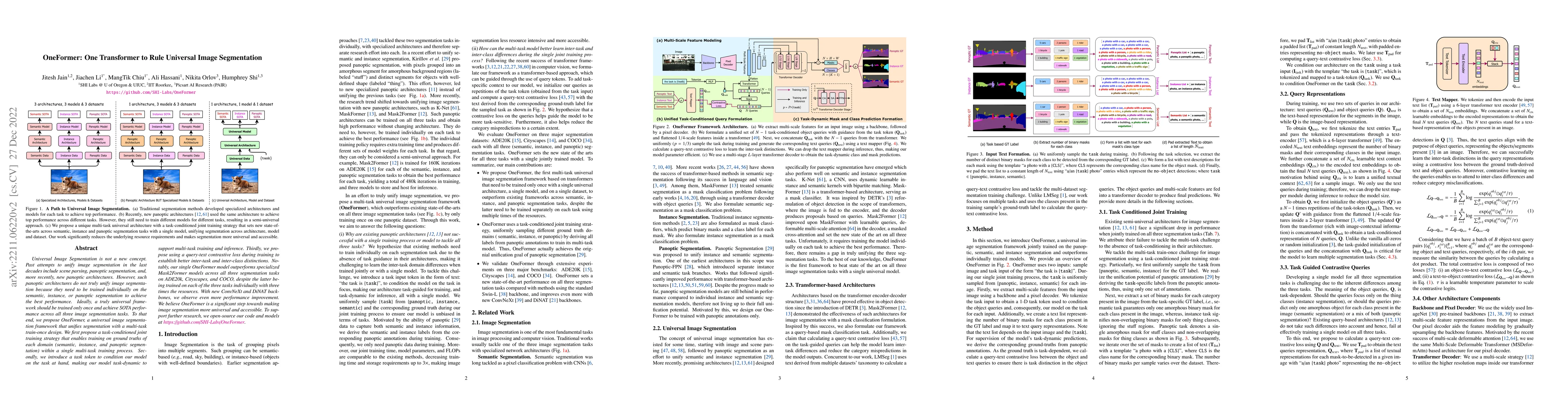Viewport: 1568px width, 406px height.
Task: Select author name 'Humphrey Shi'
Action: 240,78
